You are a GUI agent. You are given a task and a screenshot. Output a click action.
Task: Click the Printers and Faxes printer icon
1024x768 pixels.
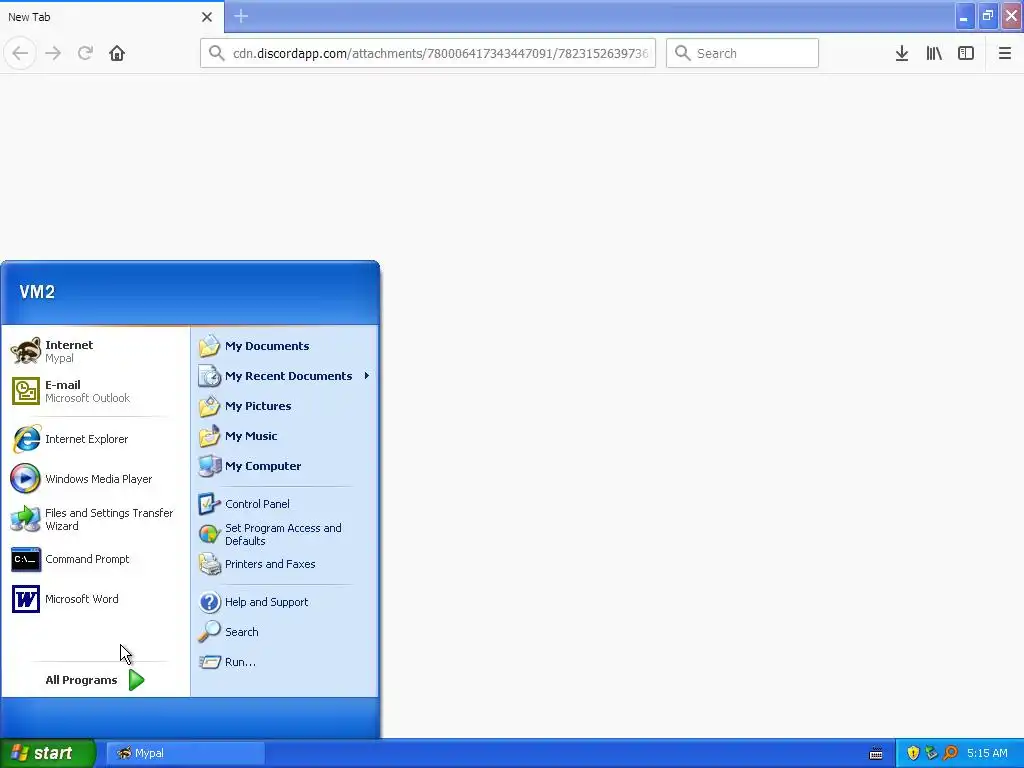click(x=209, y=564)
